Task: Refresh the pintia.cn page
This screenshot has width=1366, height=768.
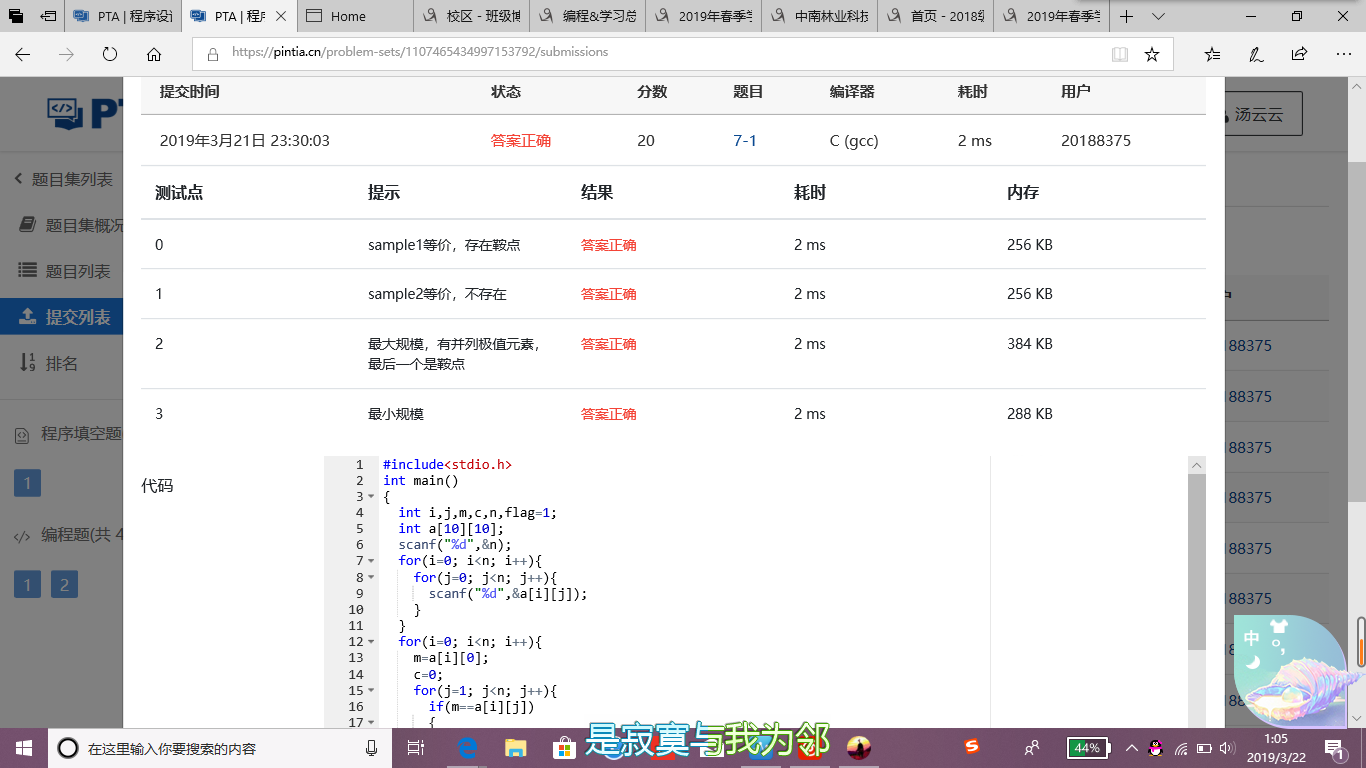Action: pos(110,54)
